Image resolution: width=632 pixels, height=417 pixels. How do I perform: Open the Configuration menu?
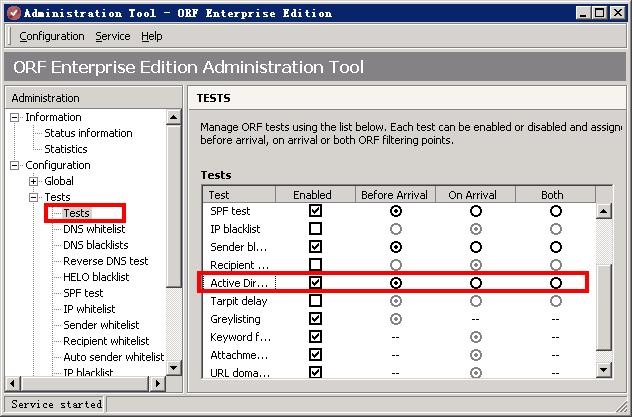point(52,36)
